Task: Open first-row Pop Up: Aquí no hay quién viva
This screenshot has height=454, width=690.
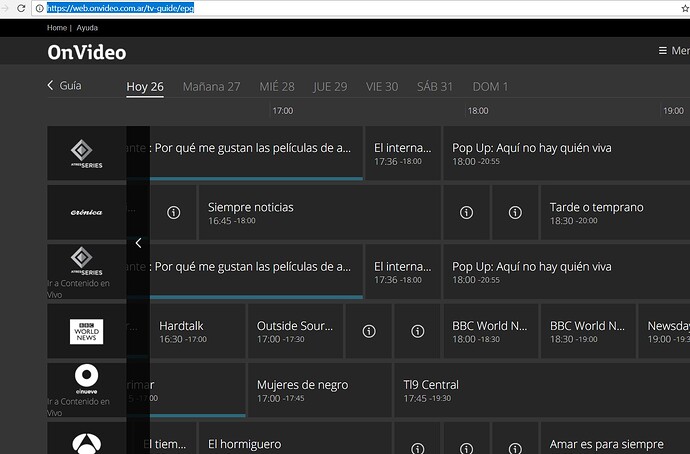Action: tap(566, 154)
